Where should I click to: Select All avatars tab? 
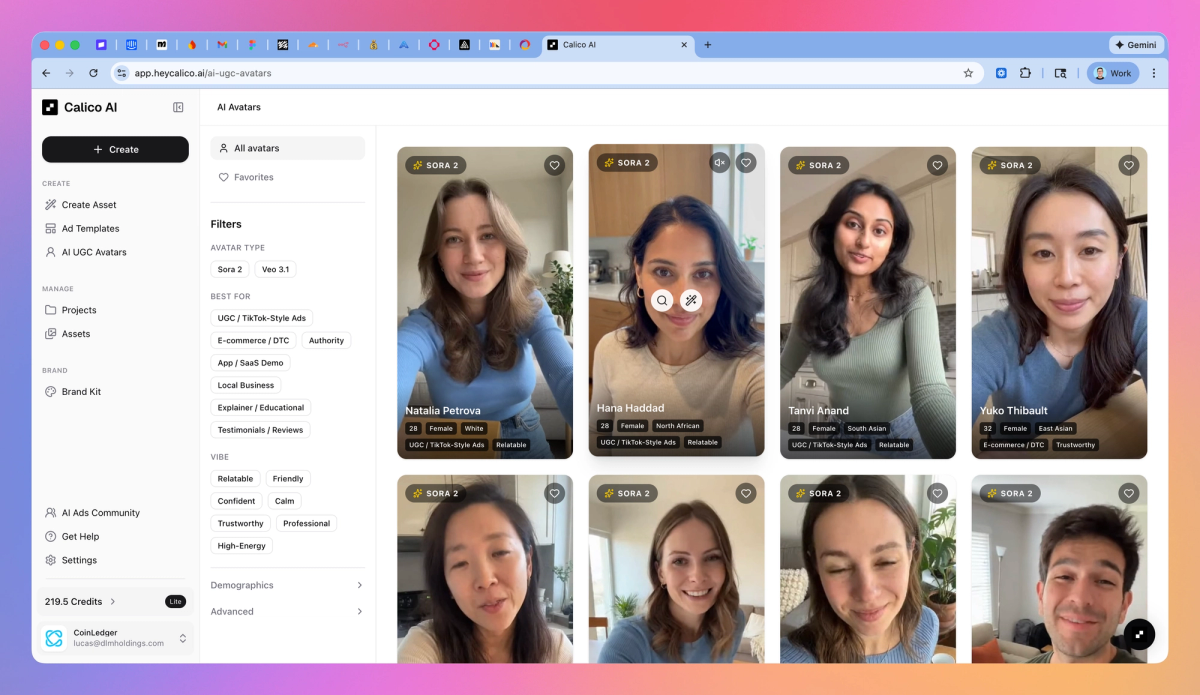(288, 148)
